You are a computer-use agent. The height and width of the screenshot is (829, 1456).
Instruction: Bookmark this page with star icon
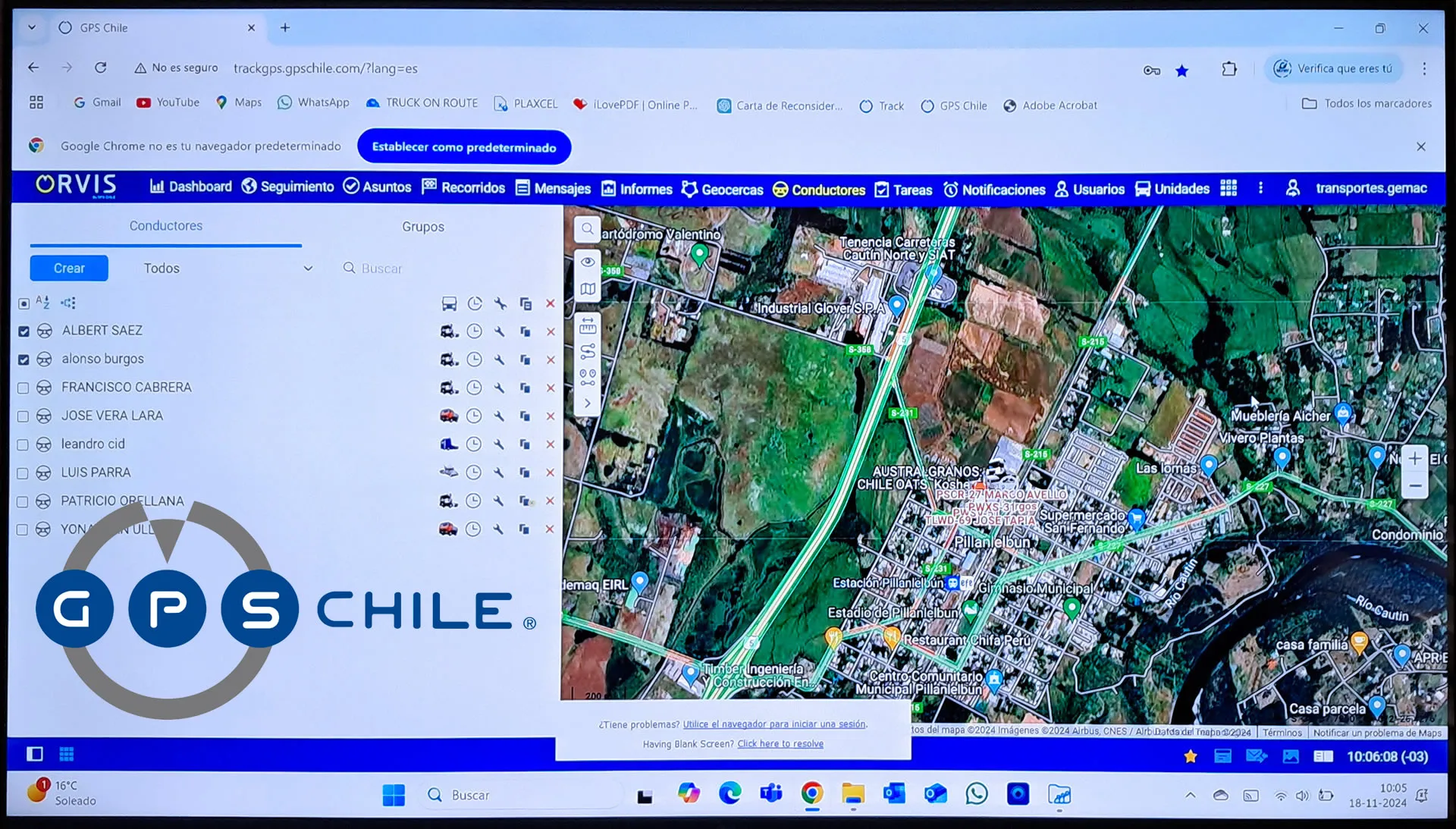click(1181, 71)
